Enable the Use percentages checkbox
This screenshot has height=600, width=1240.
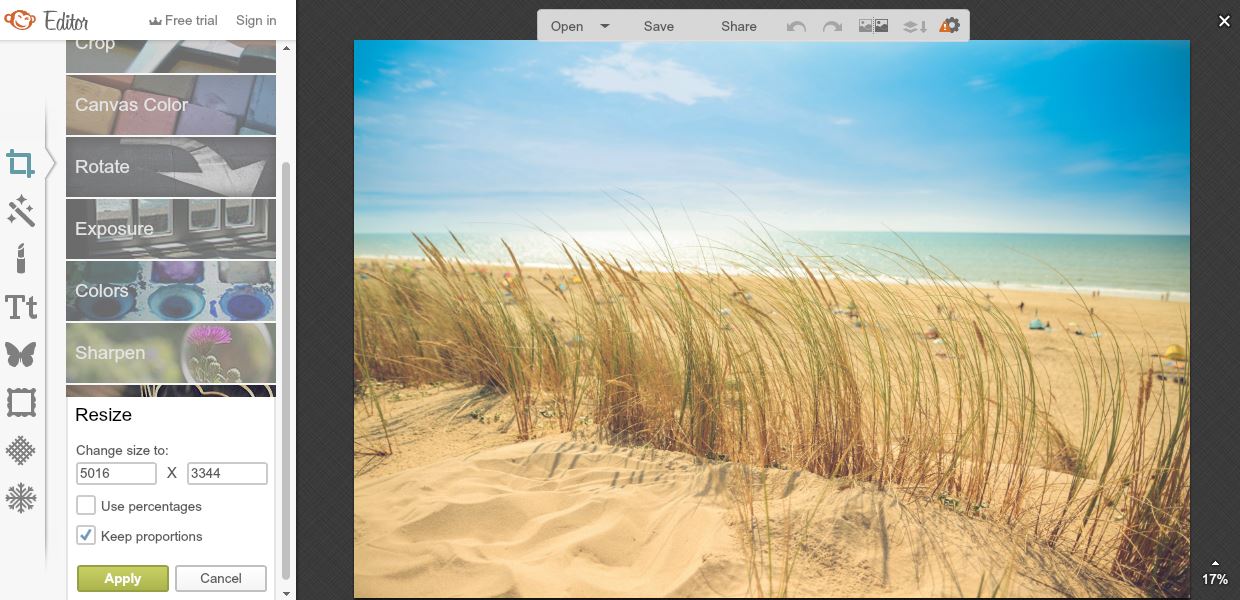[86, 506]
